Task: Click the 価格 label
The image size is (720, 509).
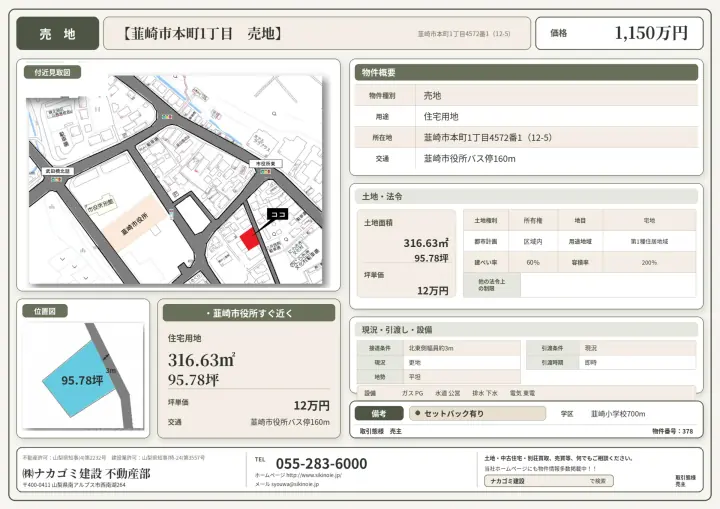Action: (x=558, y=33)
